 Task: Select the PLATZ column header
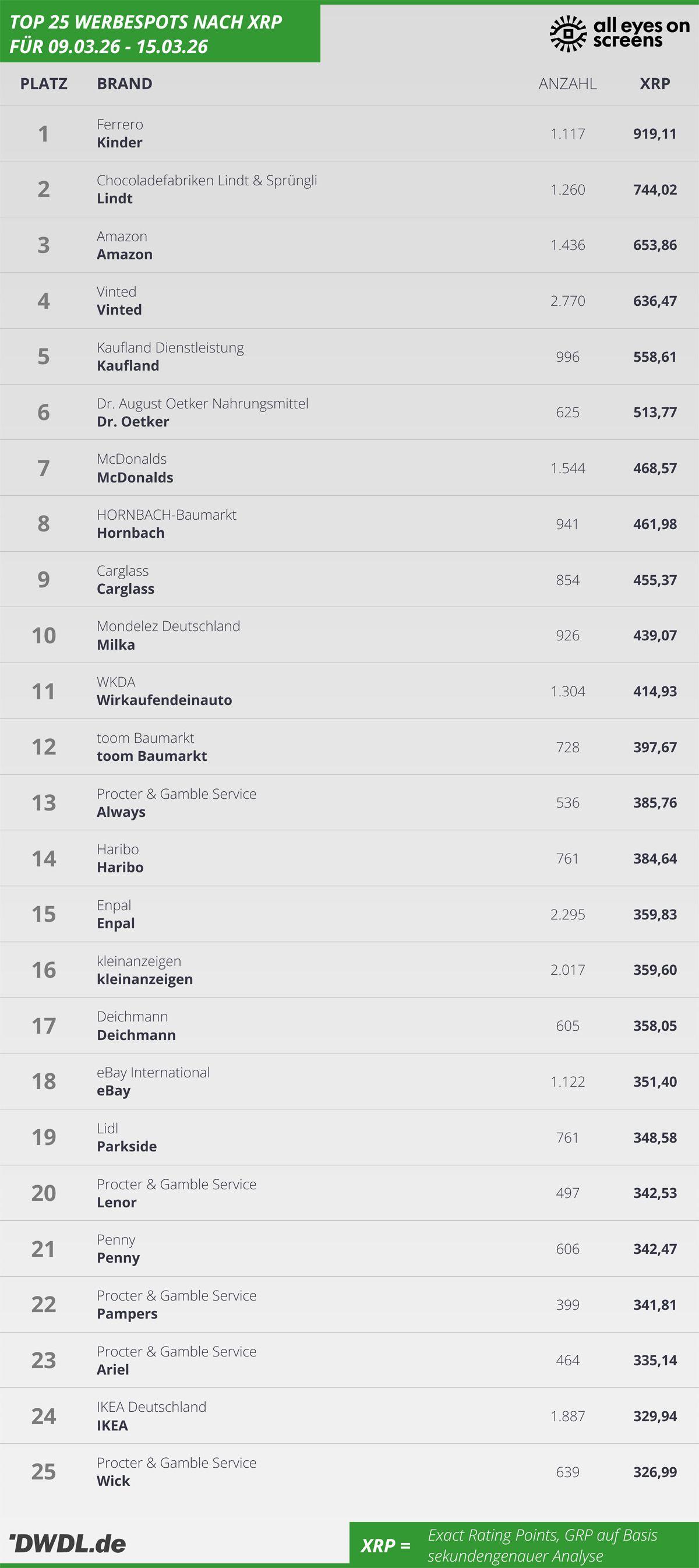44,83
